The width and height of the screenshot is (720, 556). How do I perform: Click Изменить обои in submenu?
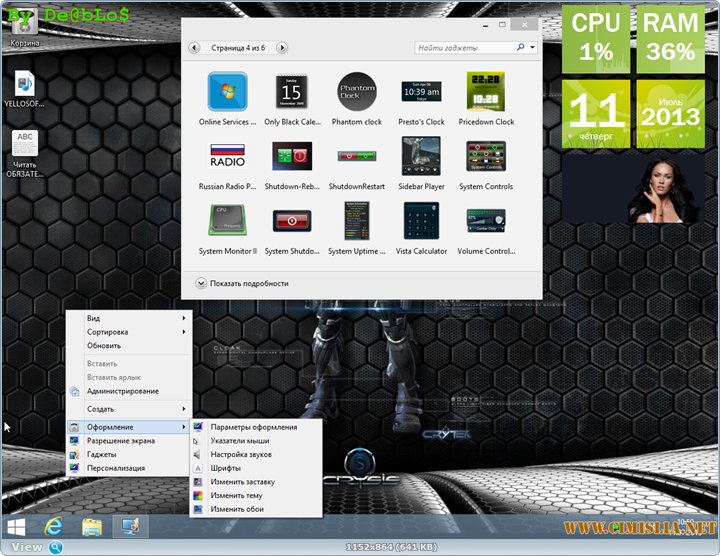click(x=238, y=510)
